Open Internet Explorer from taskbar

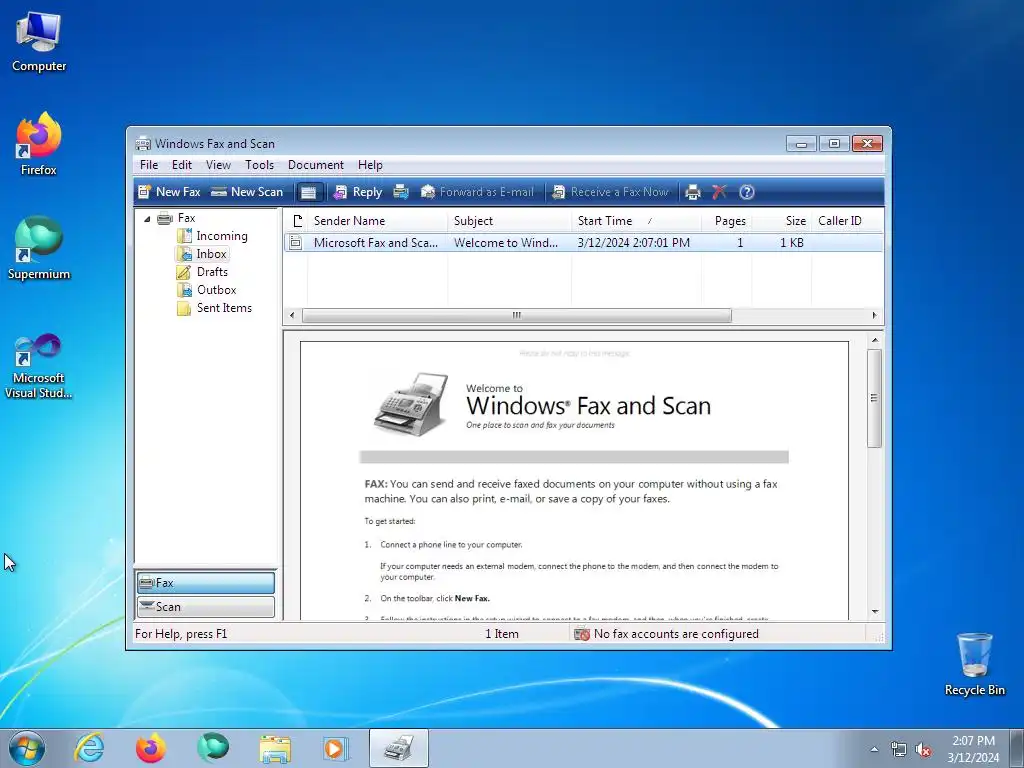click(88, 748)
